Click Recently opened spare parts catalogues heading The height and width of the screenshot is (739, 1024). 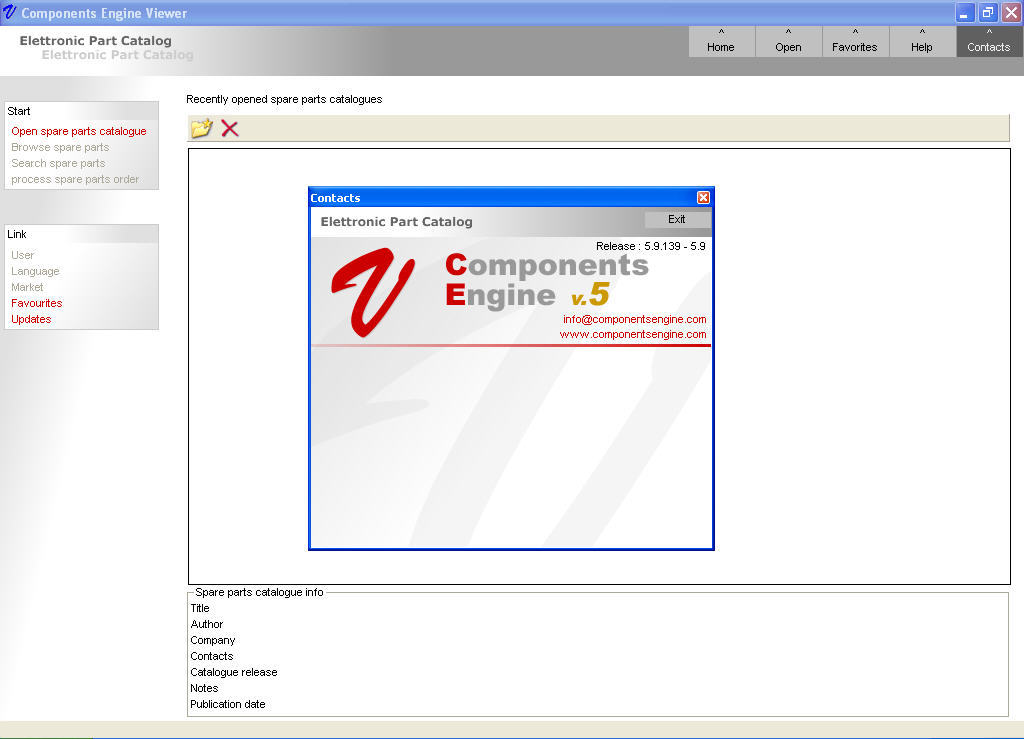(284, 99)
